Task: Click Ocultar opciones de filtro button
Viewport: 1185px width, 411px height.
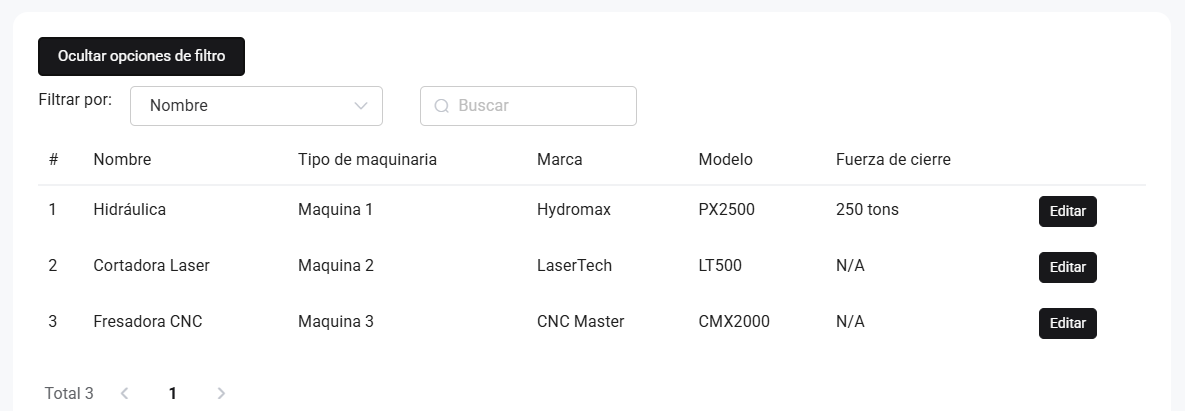Action: (x=141, y=56)
